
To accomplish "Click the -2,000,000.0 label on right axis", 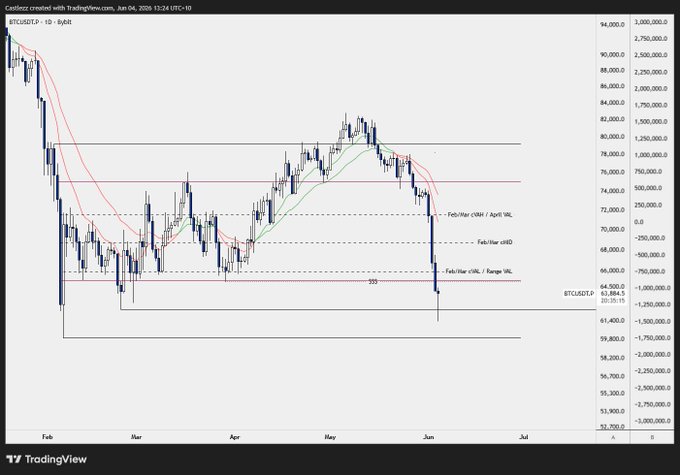I will [652, 354].
